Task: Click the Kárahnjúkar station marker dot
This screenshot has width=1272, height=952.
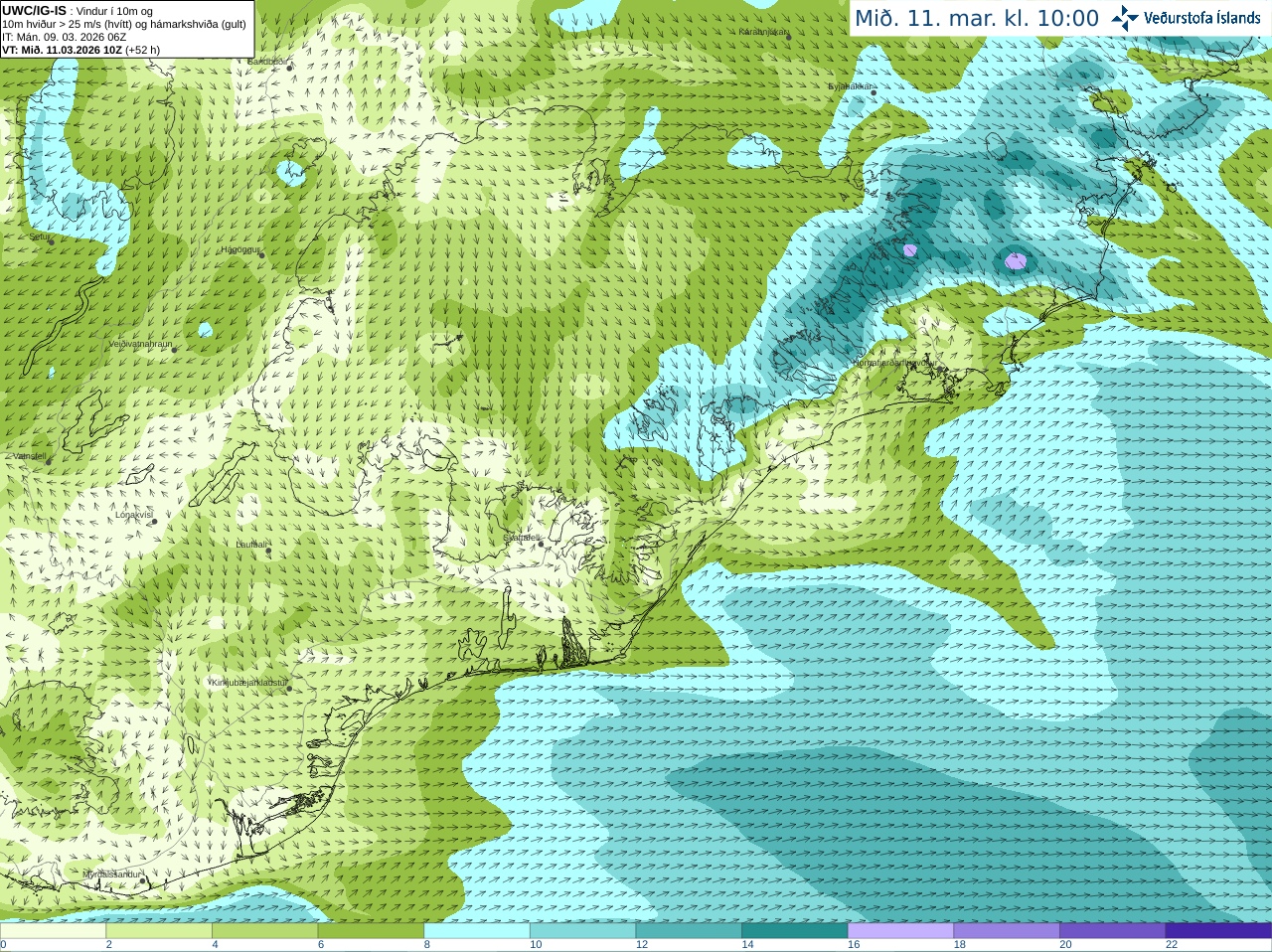Action: [787, 37]
